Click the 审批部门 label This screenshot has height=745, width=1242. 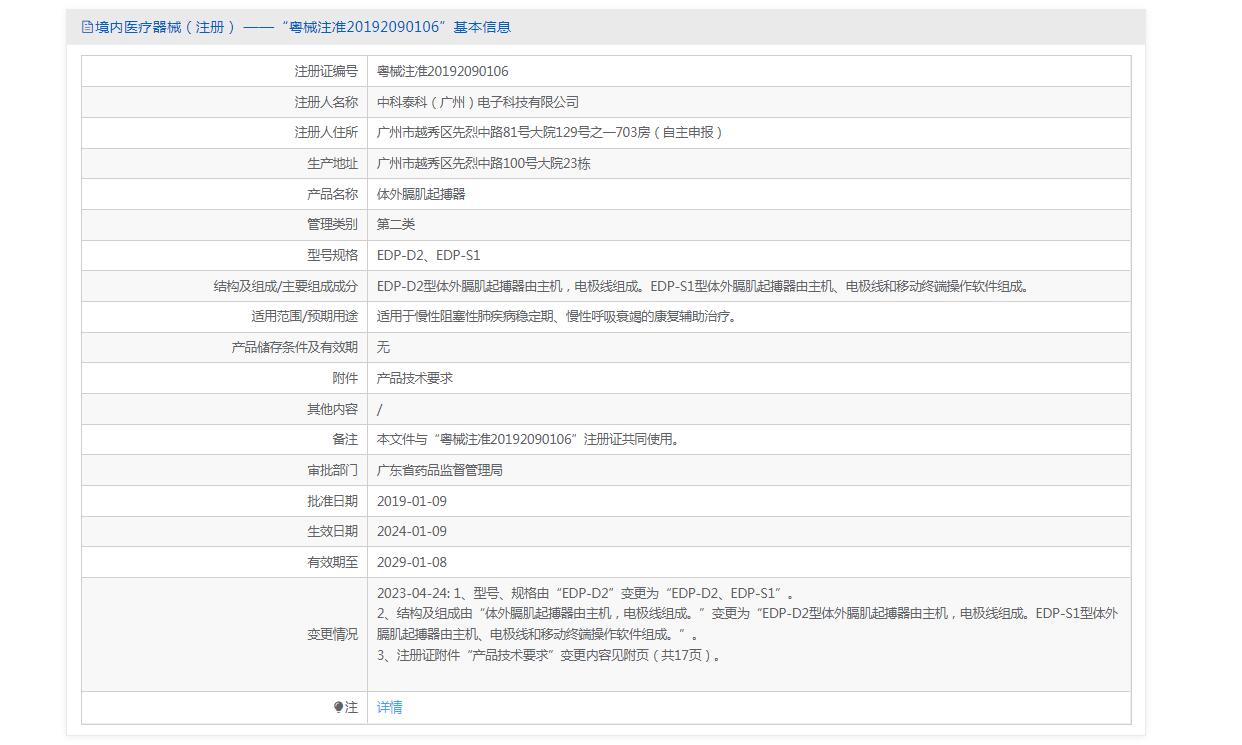(332, 470)
